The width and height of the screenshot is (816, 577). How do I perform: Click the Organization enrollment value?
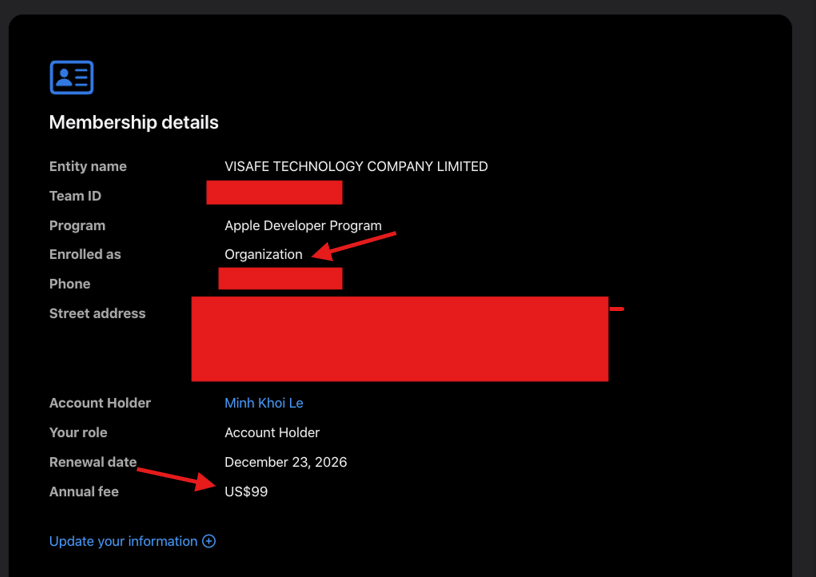coord(263,254)
